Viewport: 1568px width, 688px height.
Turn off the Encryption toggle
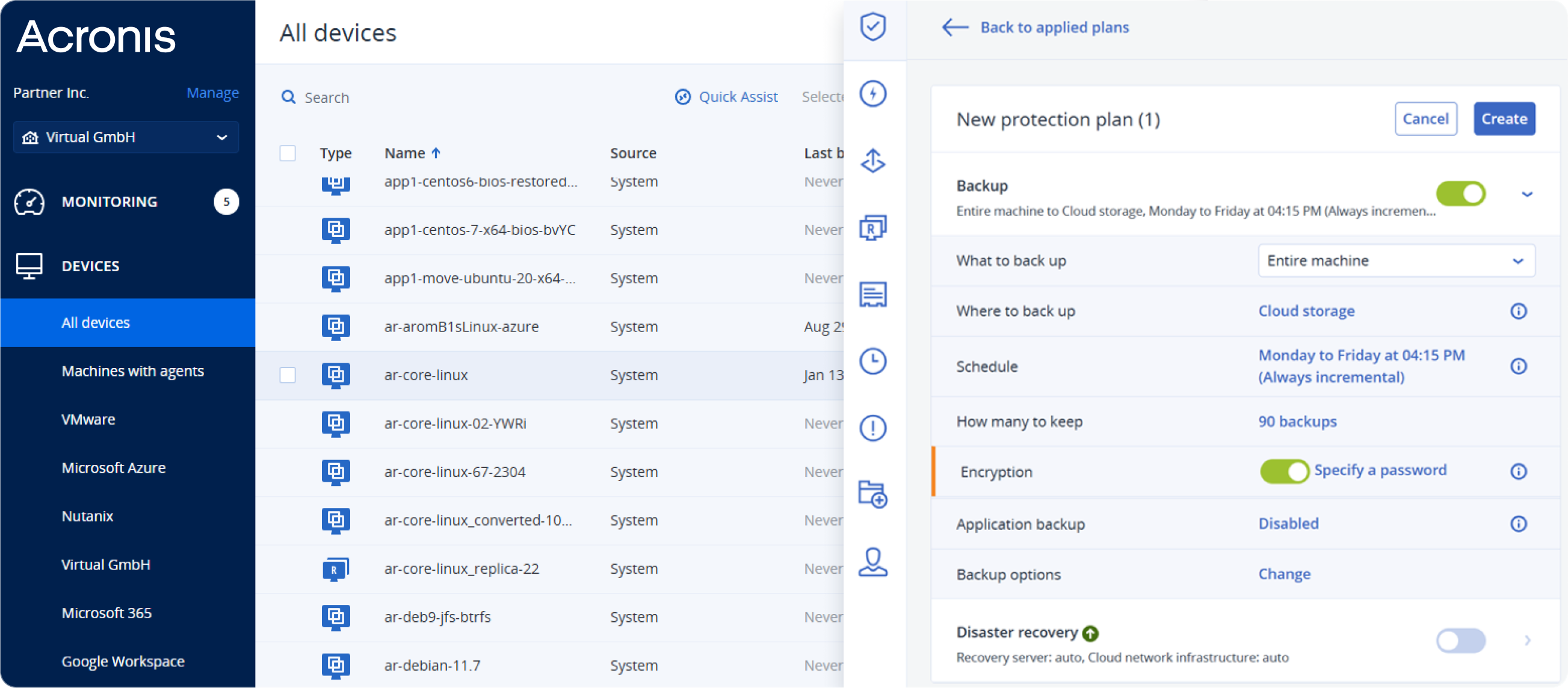point(1285,471)
